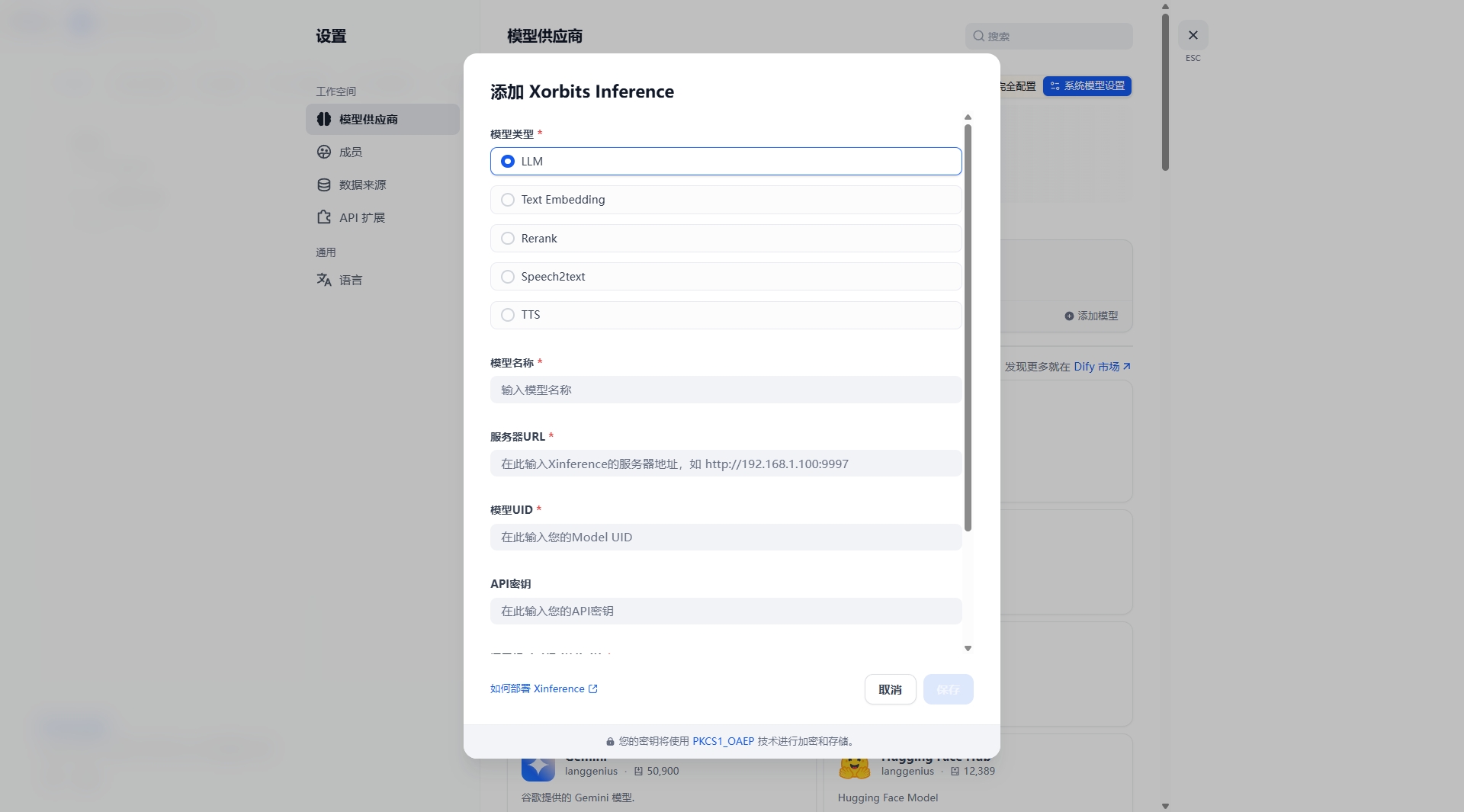Select the Text Embedding radio option

pos(508,200)
